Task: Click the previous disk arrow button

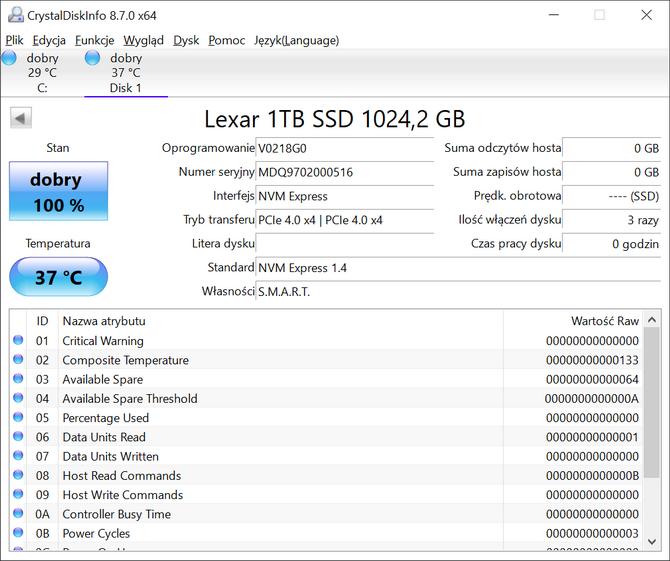Action: [x=21, y=118]
